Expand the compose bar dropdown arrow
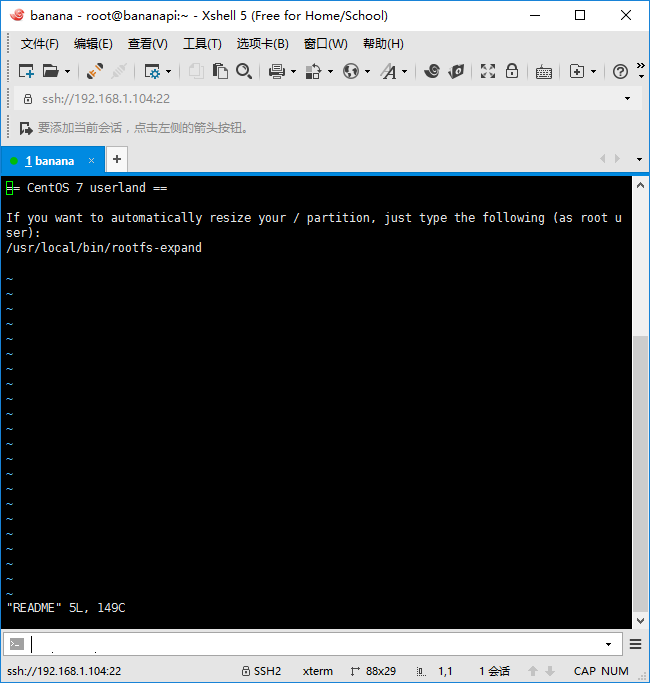 tap(608, 644)
